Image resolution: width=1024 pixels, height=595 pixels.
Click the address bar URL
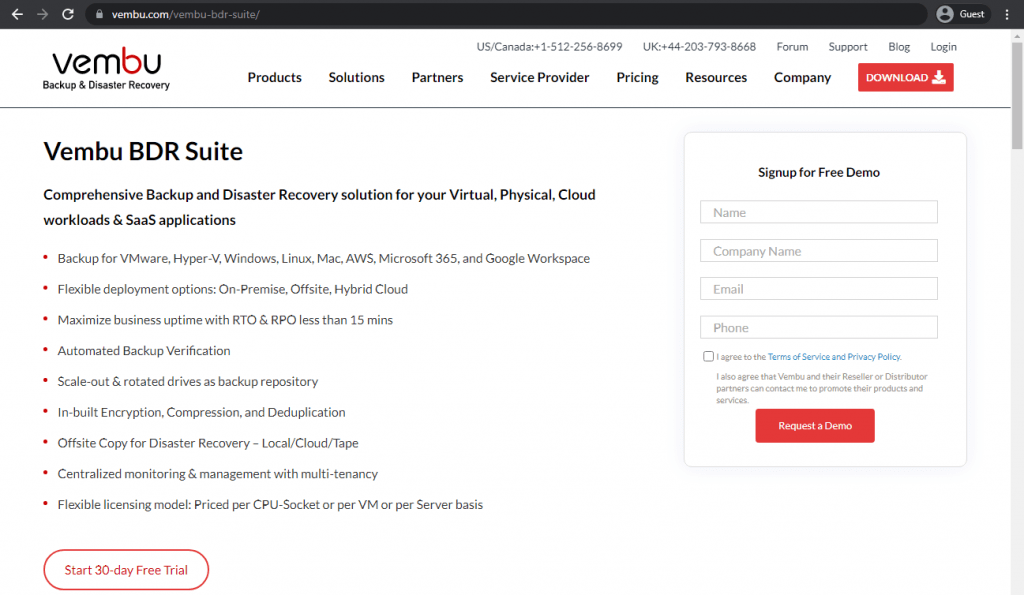(x=185, y=14)
